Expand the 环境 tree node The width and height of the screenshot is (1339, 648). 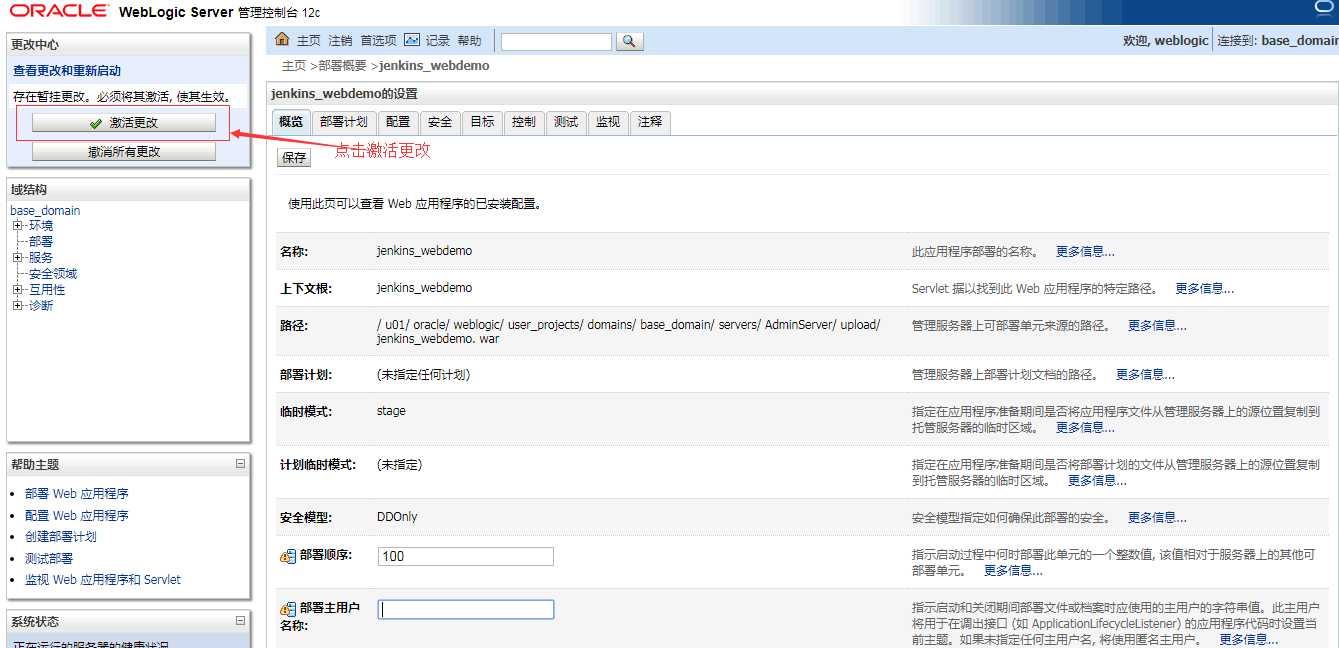pyautogui.click(x=17, y=226)
